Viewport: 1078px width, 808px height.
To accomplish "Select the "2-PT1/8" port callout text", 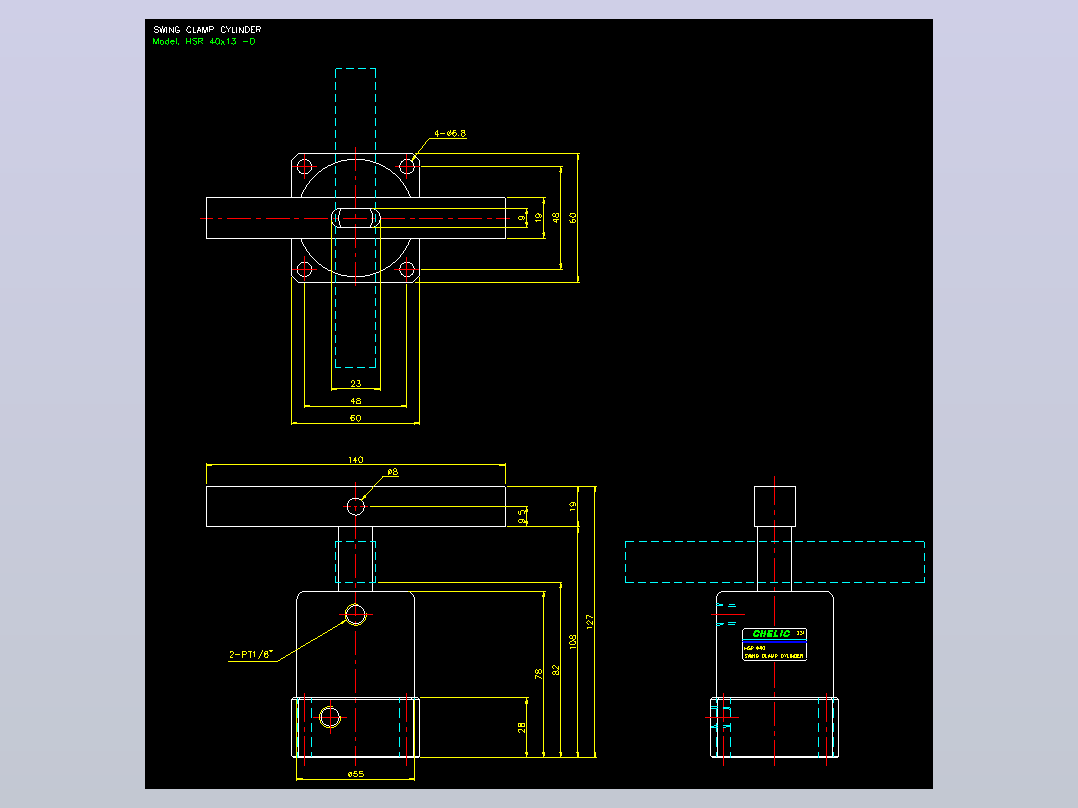I will [x=251, y=655].
